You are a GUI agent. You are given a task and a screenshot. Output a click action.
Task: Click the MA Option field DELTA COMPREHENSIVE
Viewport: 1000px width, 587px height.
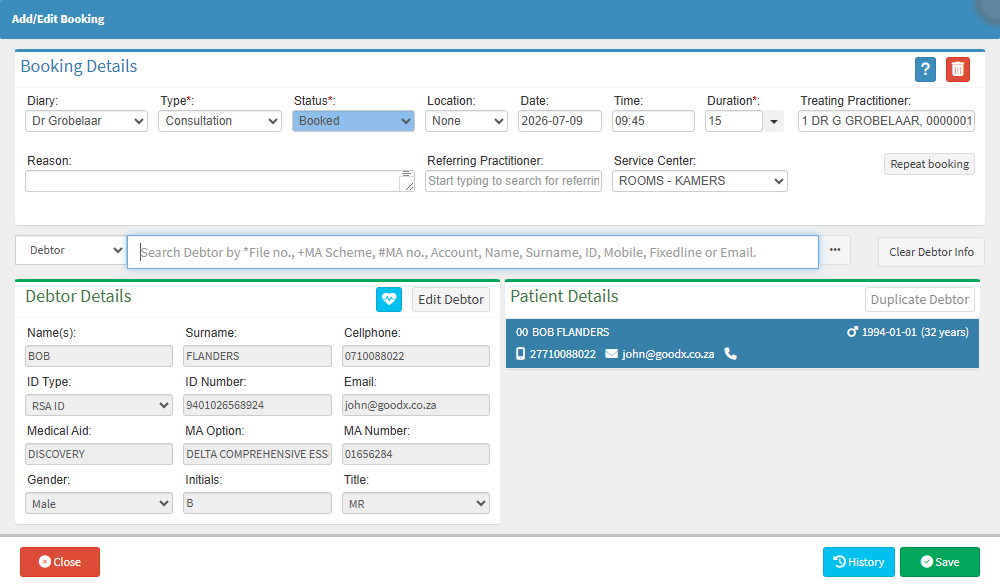(257, 454)
